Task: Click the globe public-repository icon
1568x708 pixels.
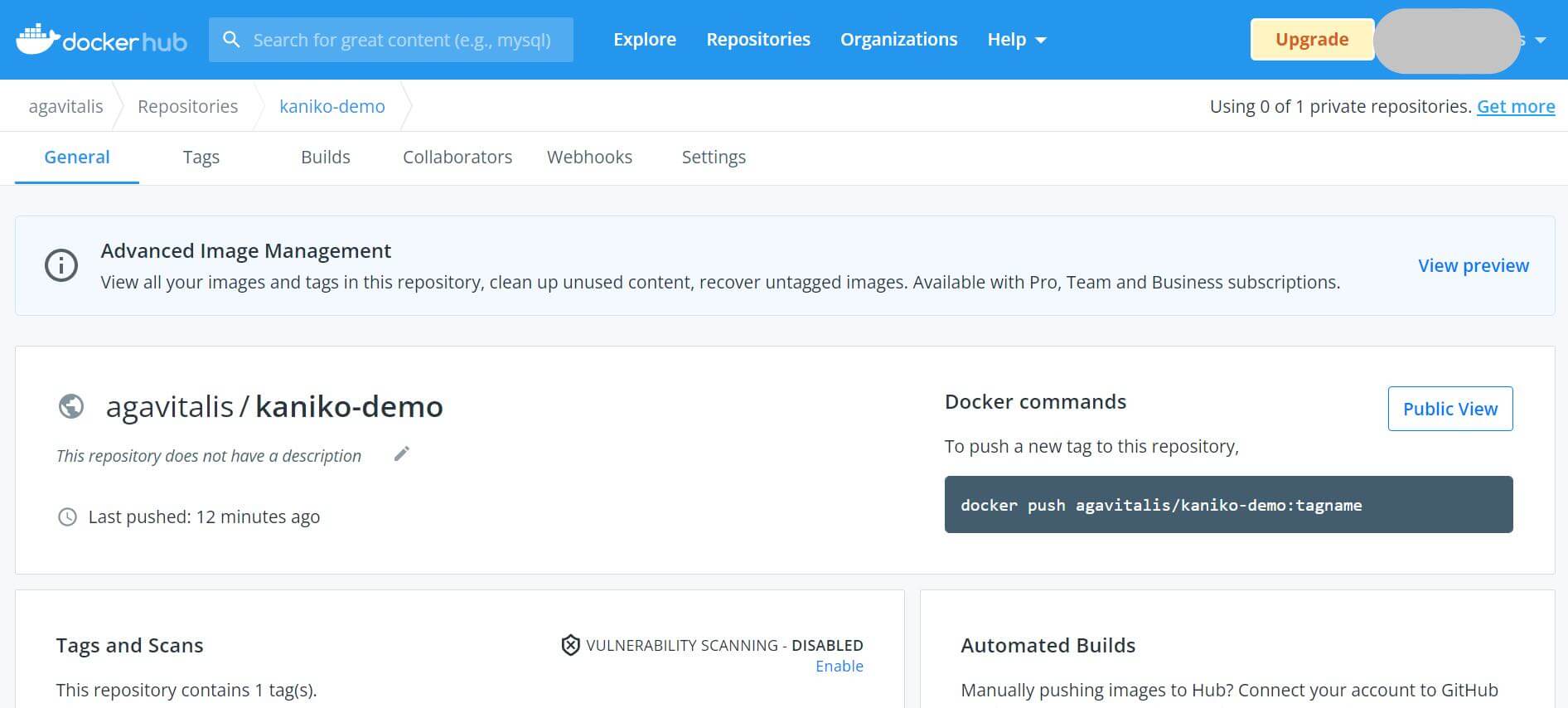Action: point(71,406)
